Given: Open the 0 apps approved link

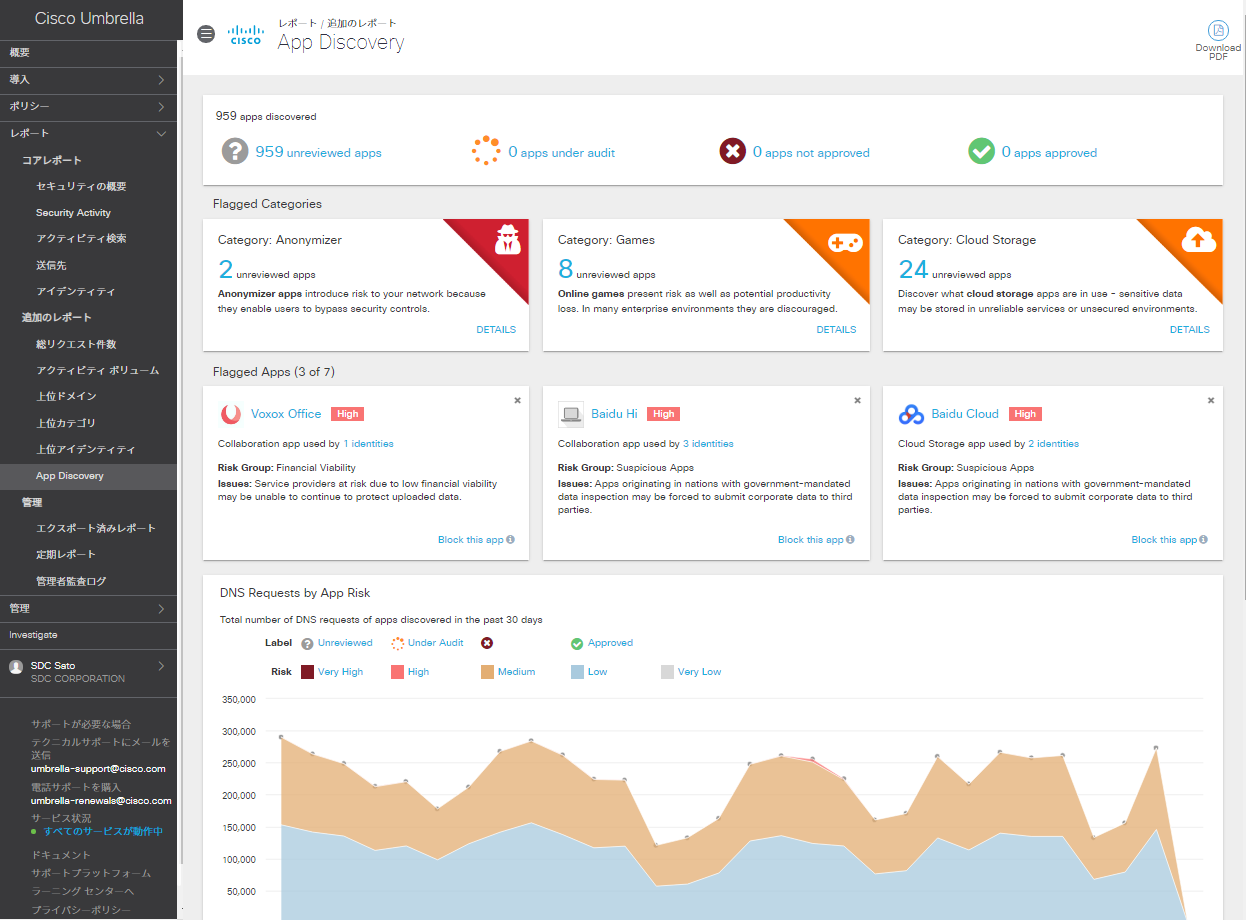Looking at the screenshot, I should pos(1049,152).
